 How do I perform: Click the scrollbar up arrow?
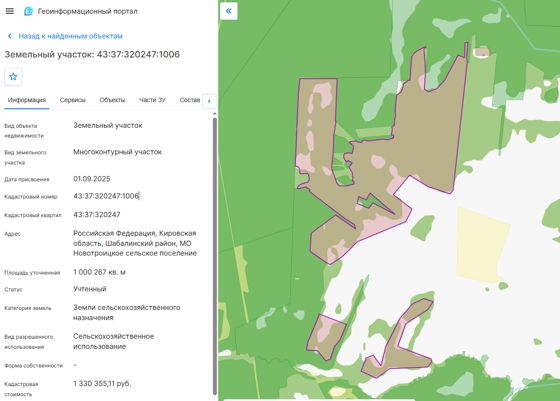click(215, 114)
